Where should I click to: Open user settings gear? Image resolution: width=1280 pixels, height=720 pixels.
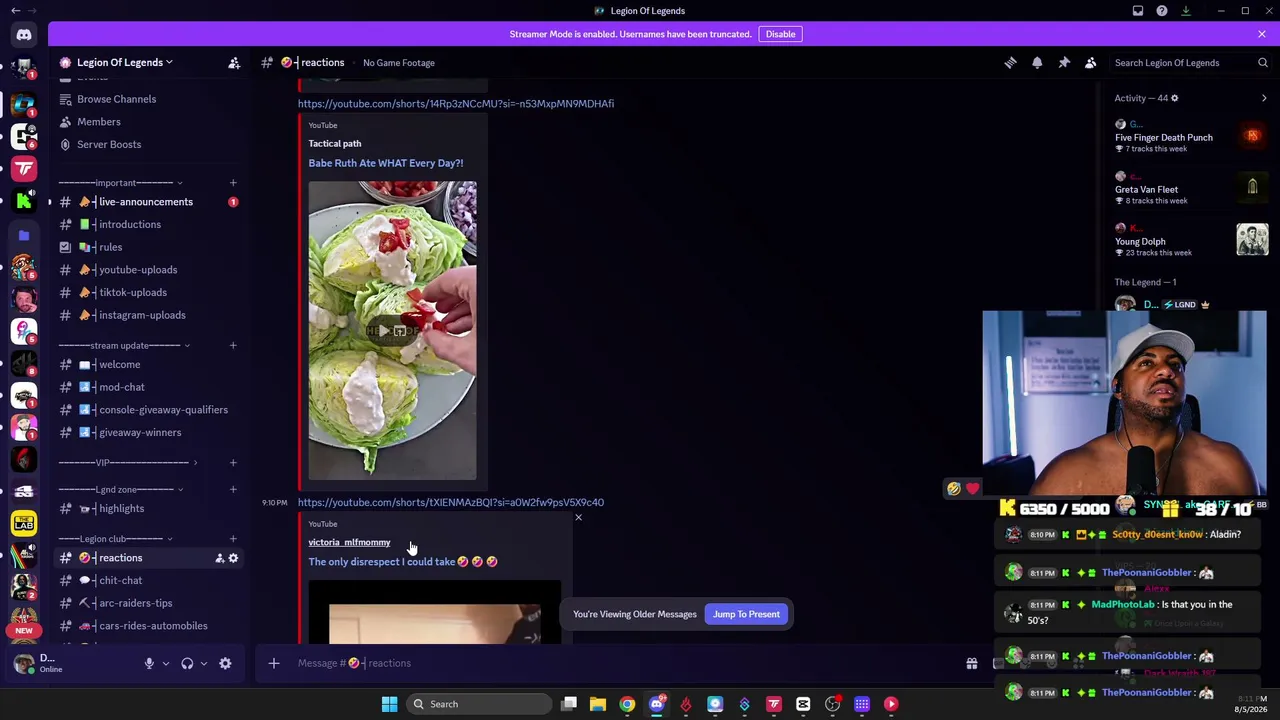click(x=225, y=663)
